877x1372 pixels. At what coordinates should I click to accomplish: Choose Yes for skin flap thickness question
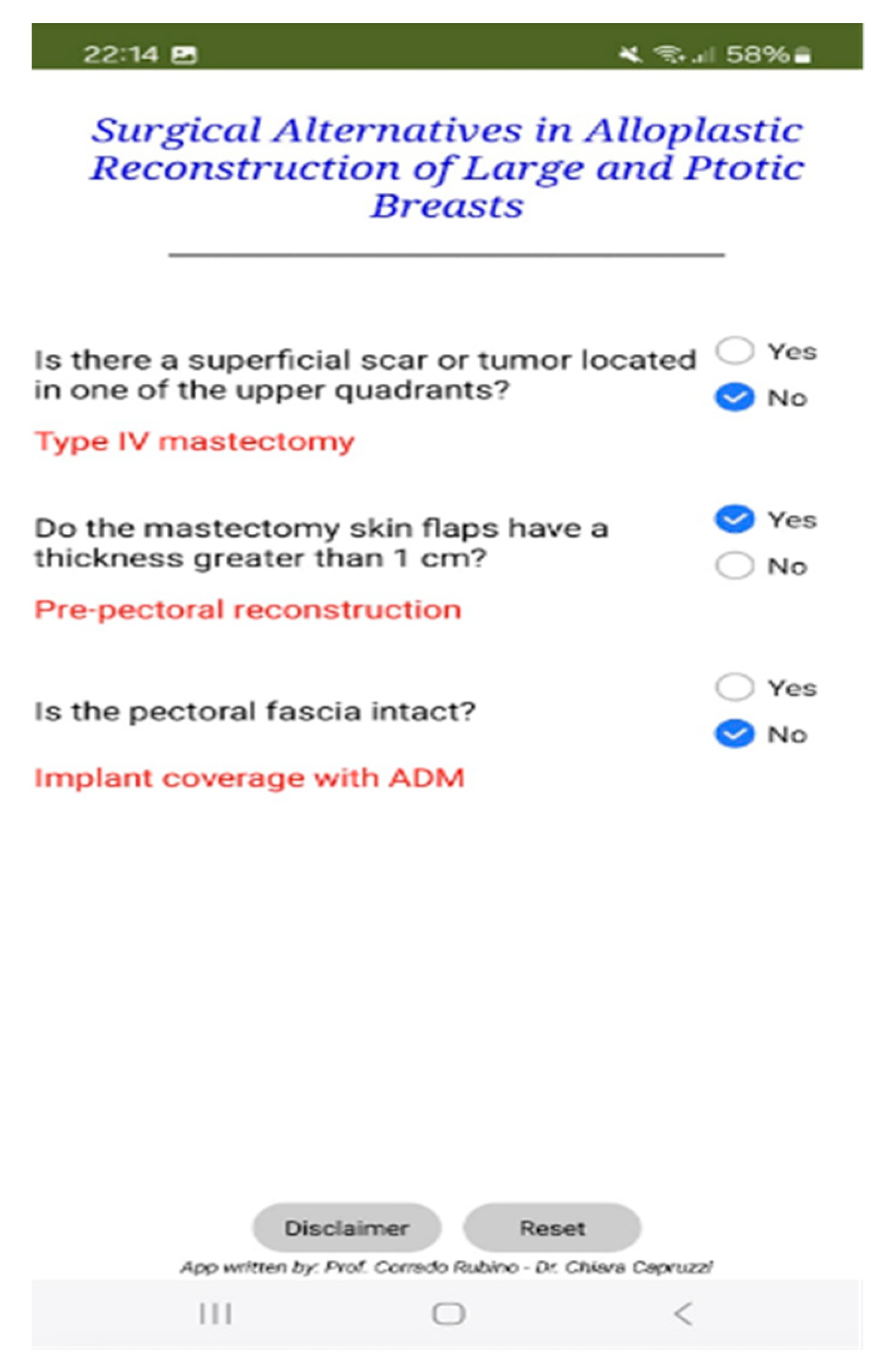pos(734,519)
